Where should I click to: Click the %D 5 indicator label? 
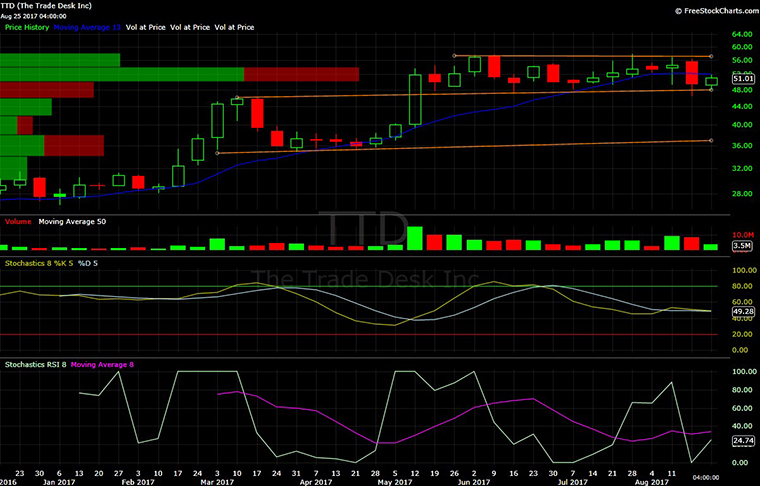coord(88,264)
